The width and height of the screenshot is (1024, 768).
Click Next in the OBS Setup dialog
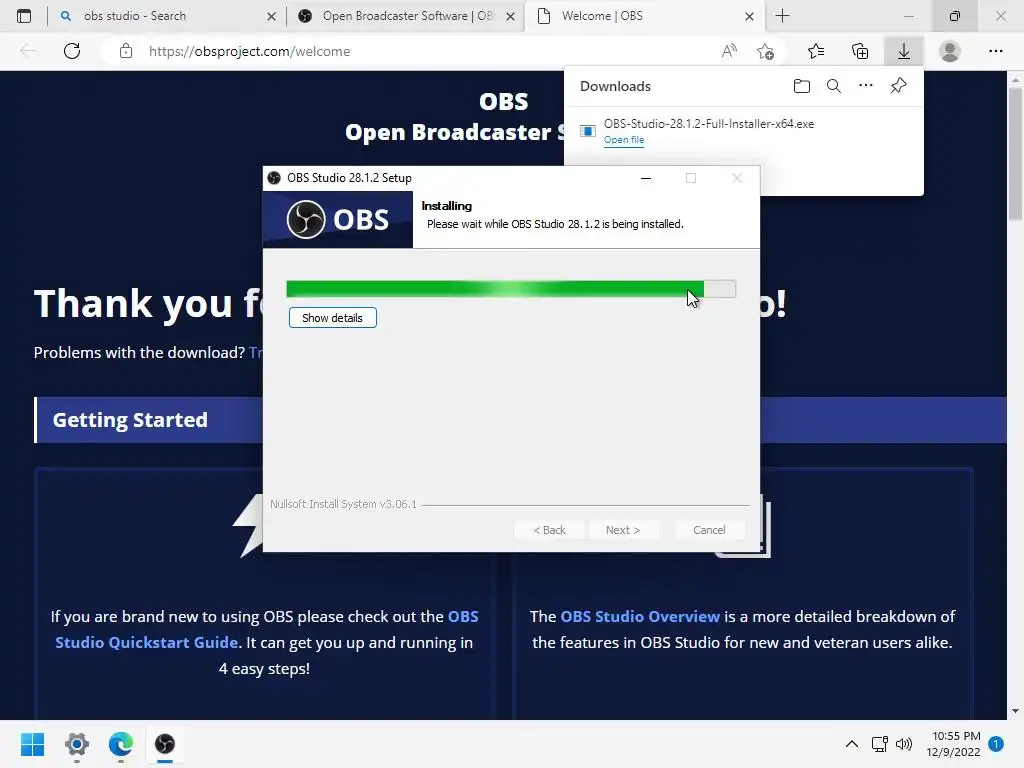click(623, 530)
